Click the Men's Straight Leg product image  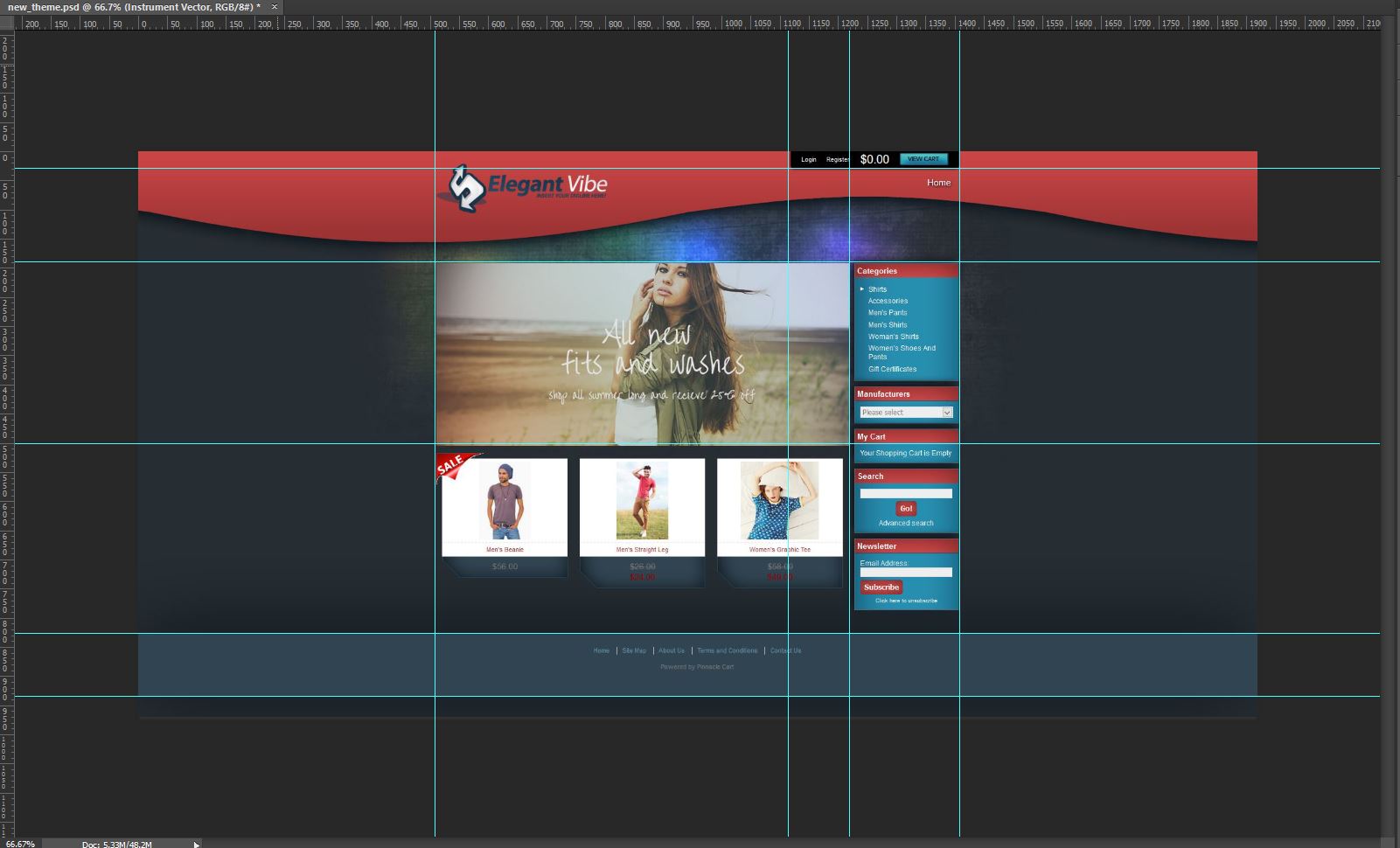pos(642,500)
